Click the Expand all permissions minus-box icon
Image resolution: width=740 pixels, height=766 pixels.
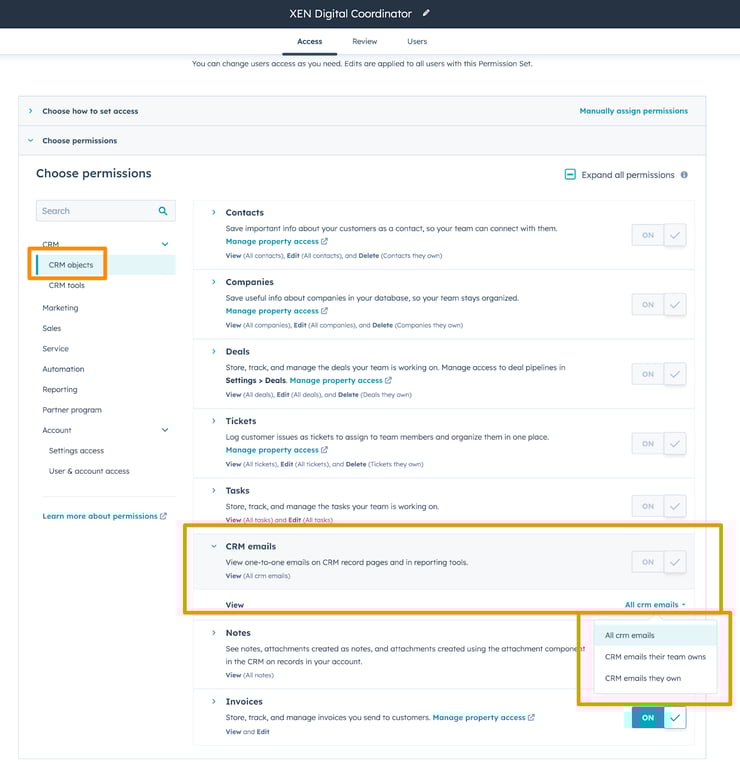[x=570, y=174]
